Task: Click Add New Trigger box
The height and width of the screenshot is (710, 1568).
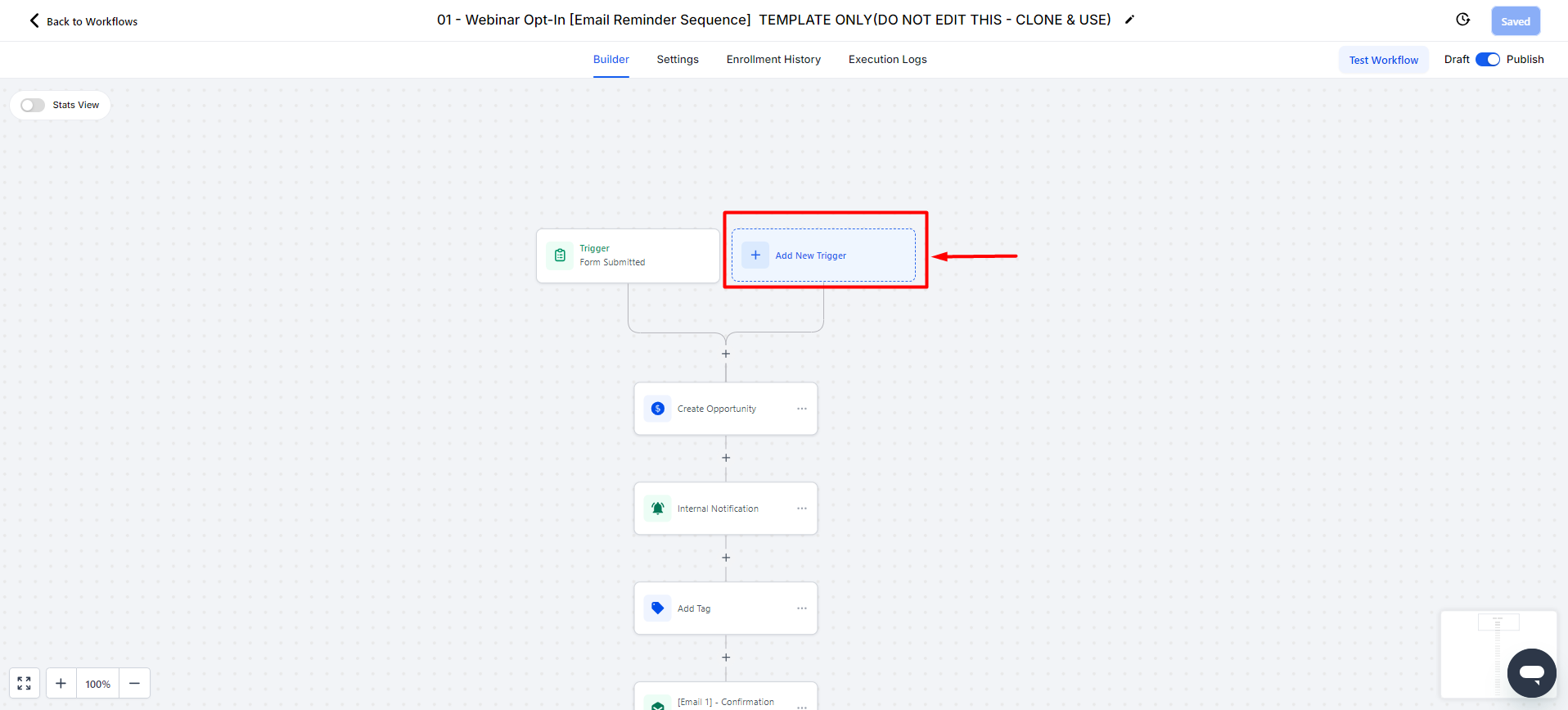Action: pyautogui.click(x=823, y=256)
